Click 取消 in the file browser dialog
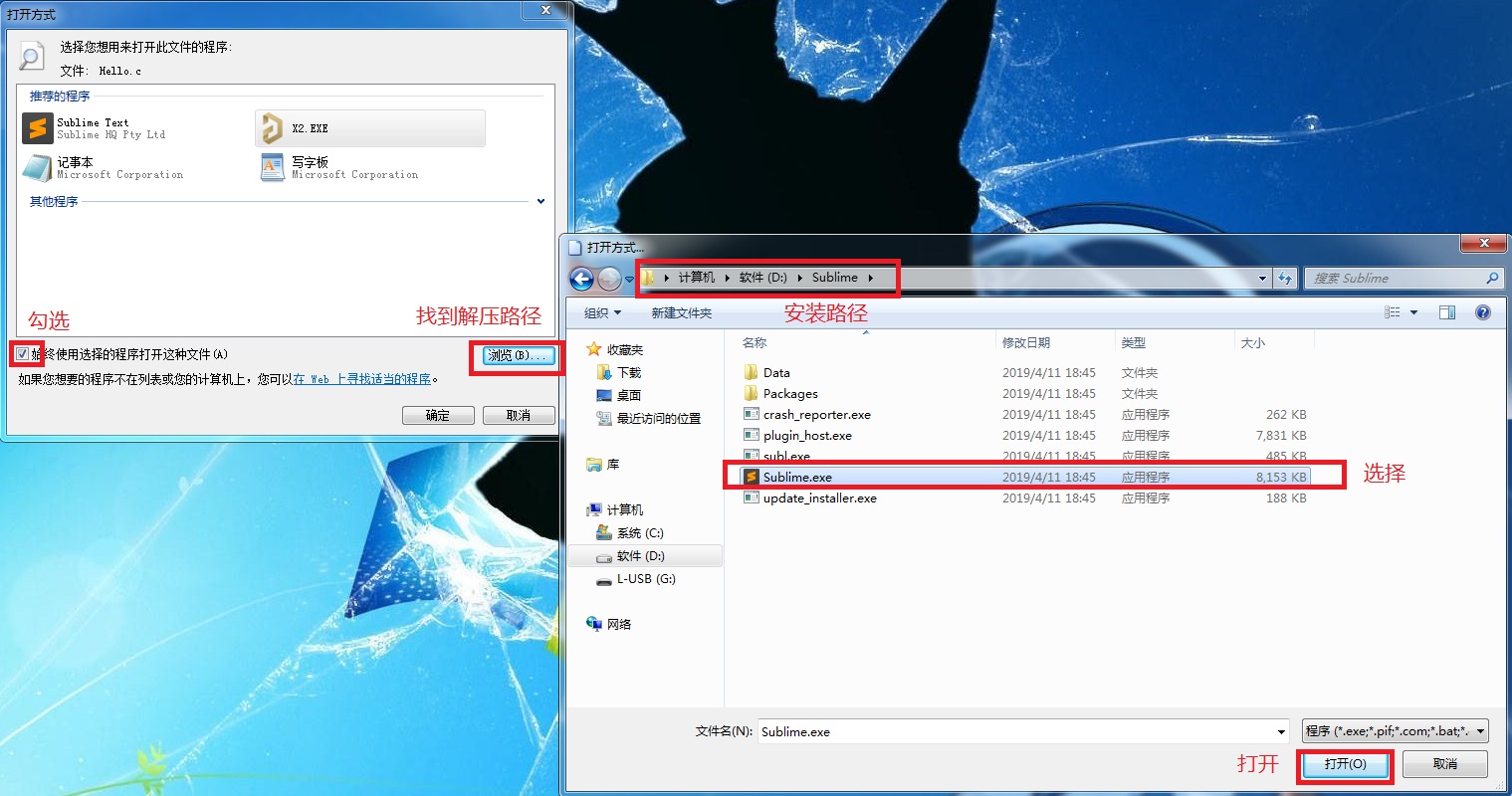 1445,764
